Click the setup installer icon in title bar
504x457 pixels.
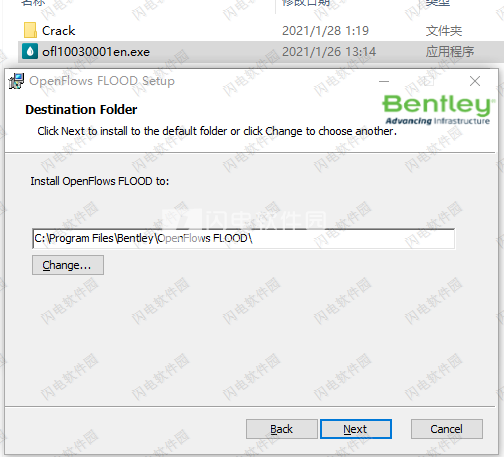pos(16,81)
